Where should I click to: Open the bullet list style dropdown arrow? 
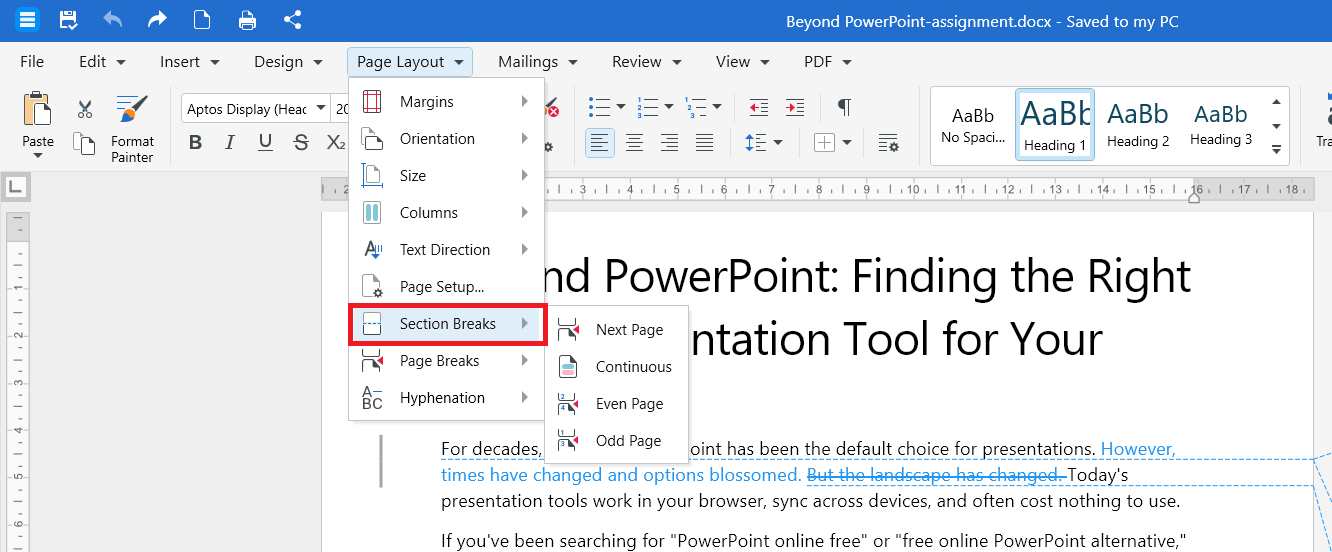[621, 107]
